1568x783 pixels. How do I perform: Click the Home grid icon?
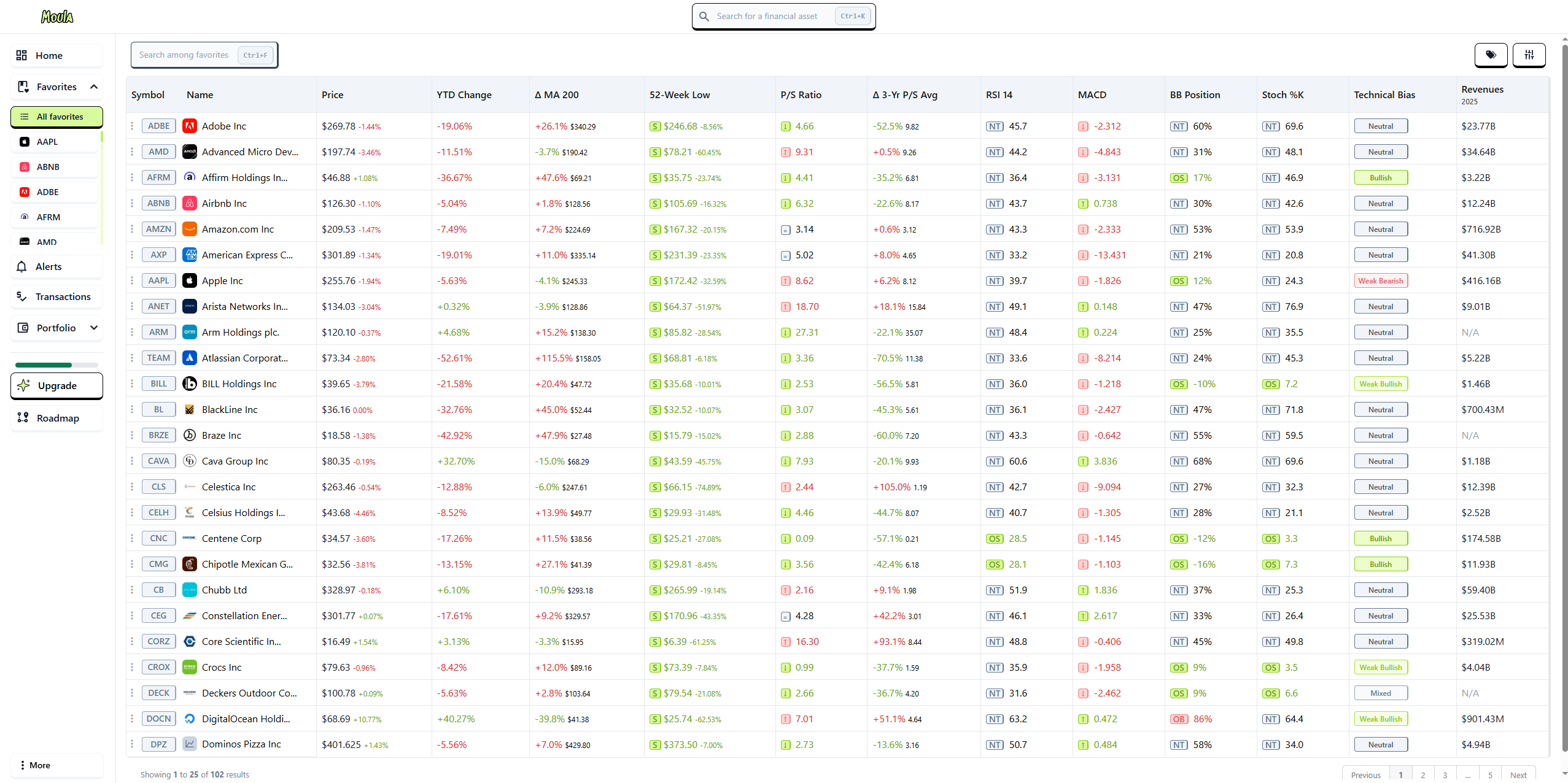coord(21,55)
